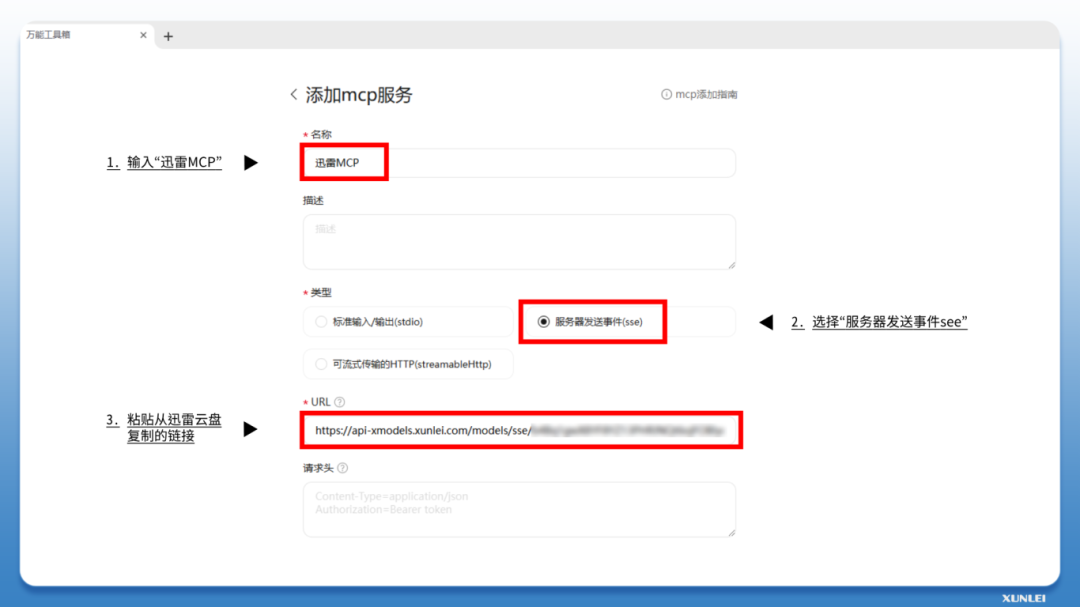Open the mcp添加指南 guide link
This screenshot has width=1080, height=607.
point(706,95)
